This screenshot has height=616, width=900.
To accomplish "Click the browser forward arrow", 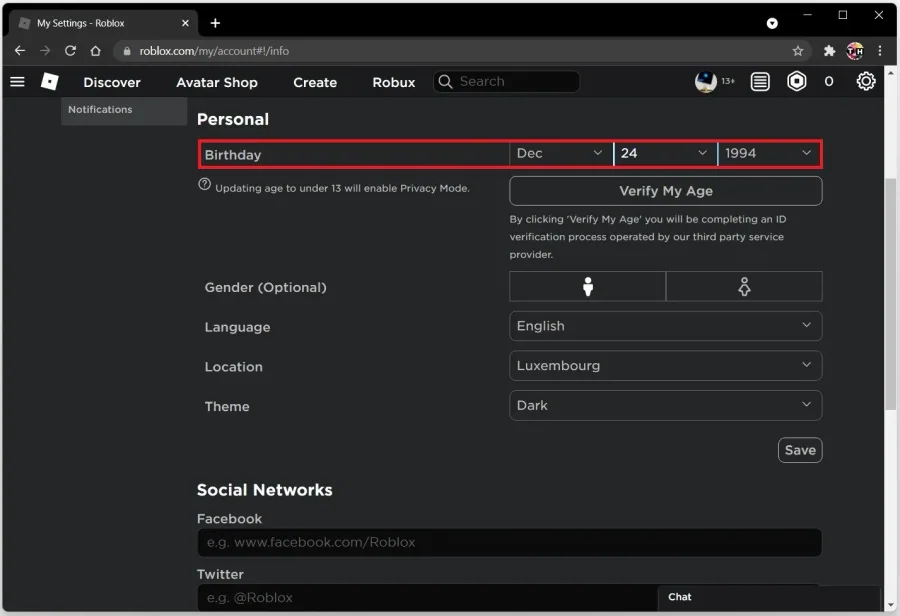I will click(45, 51).
